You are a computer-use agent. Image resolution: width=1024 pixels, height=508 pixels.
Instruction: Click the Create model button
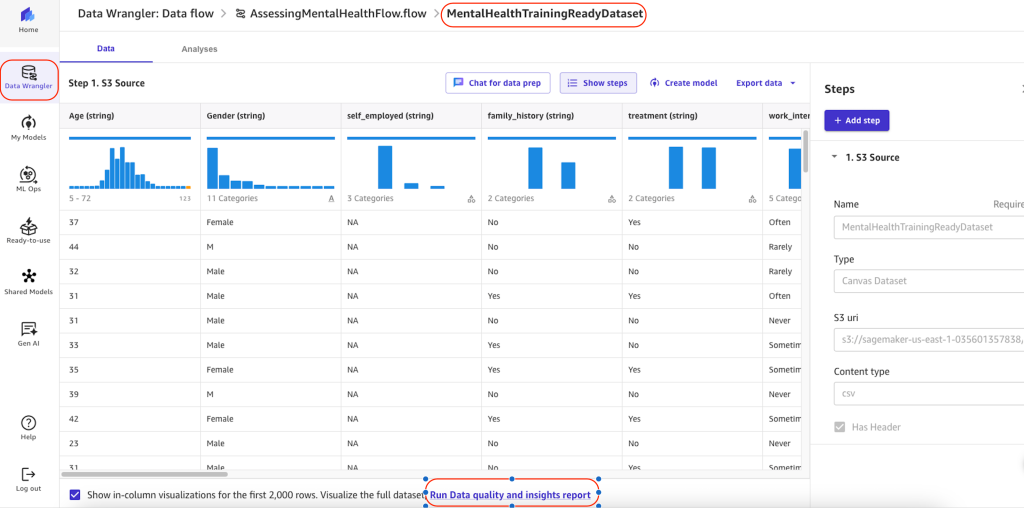point(684,83)
